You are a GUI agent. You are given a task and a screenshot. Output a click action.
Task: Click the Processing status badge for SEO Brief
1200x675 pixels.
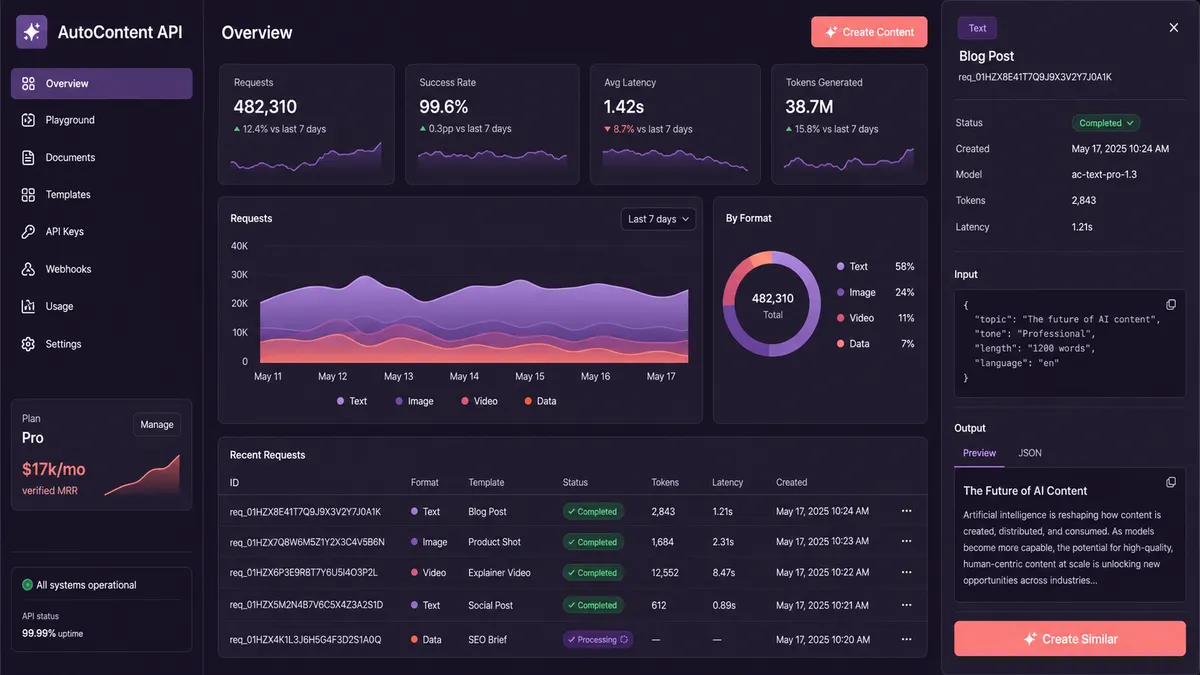tap(598, 639)
